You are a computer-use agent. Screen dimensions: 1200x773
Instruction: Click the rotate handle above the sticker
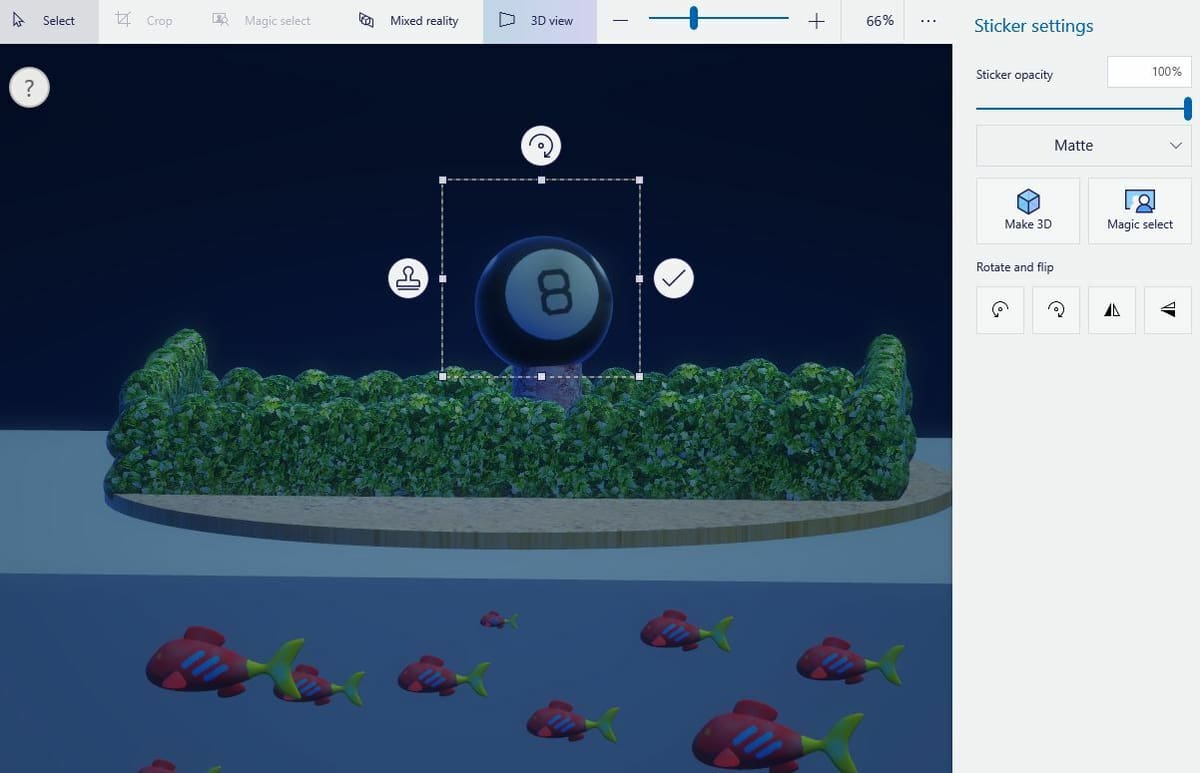(541, 146)
